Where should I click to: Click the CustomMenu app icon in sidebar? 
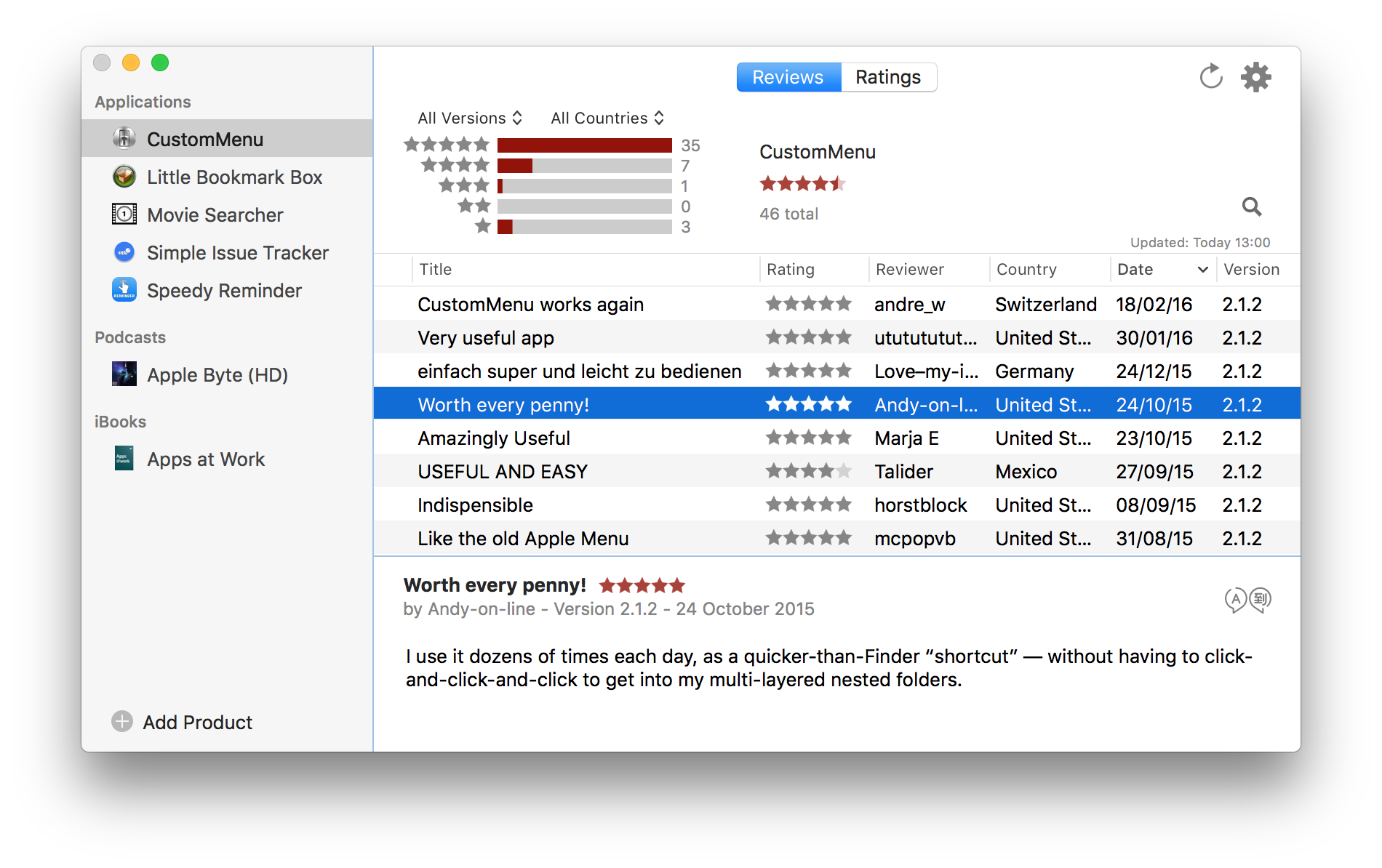[124, 138]
